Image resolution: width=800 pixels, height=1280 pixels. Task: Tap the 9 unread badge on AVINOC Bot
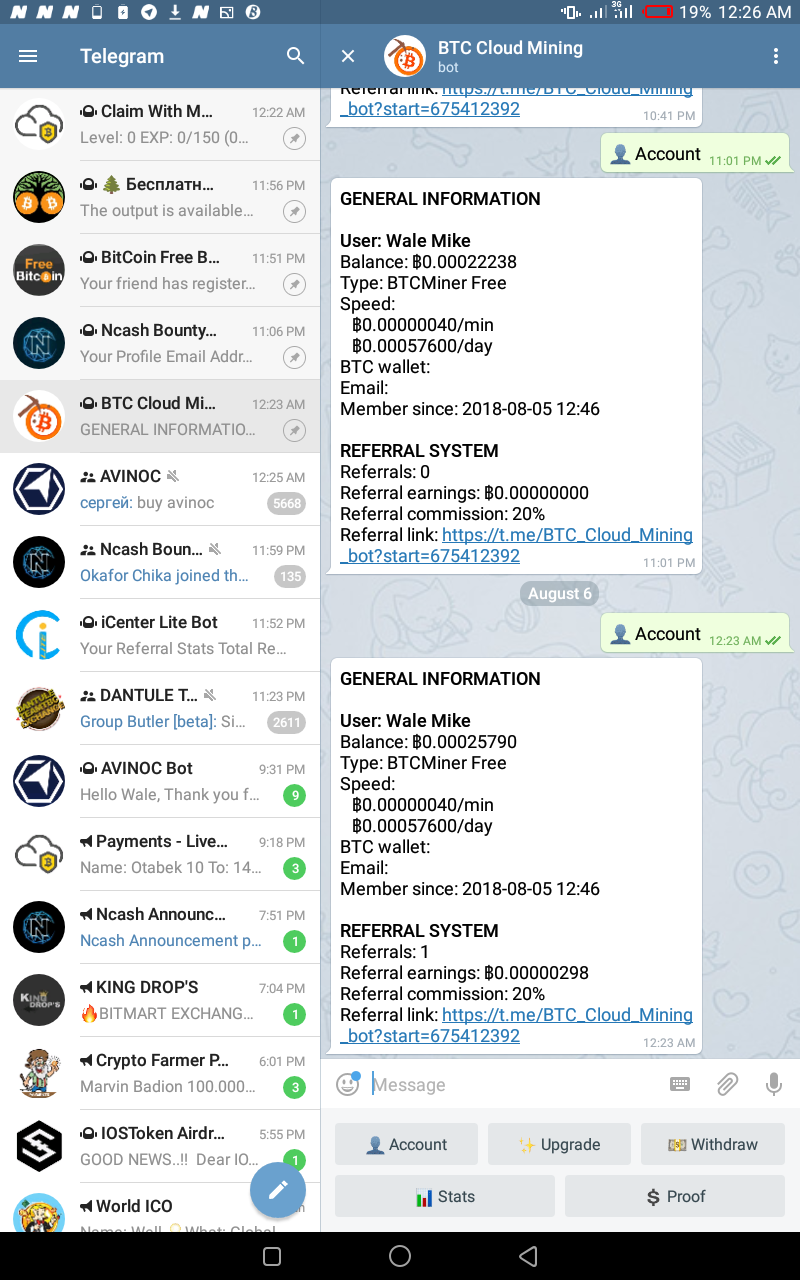294,796
